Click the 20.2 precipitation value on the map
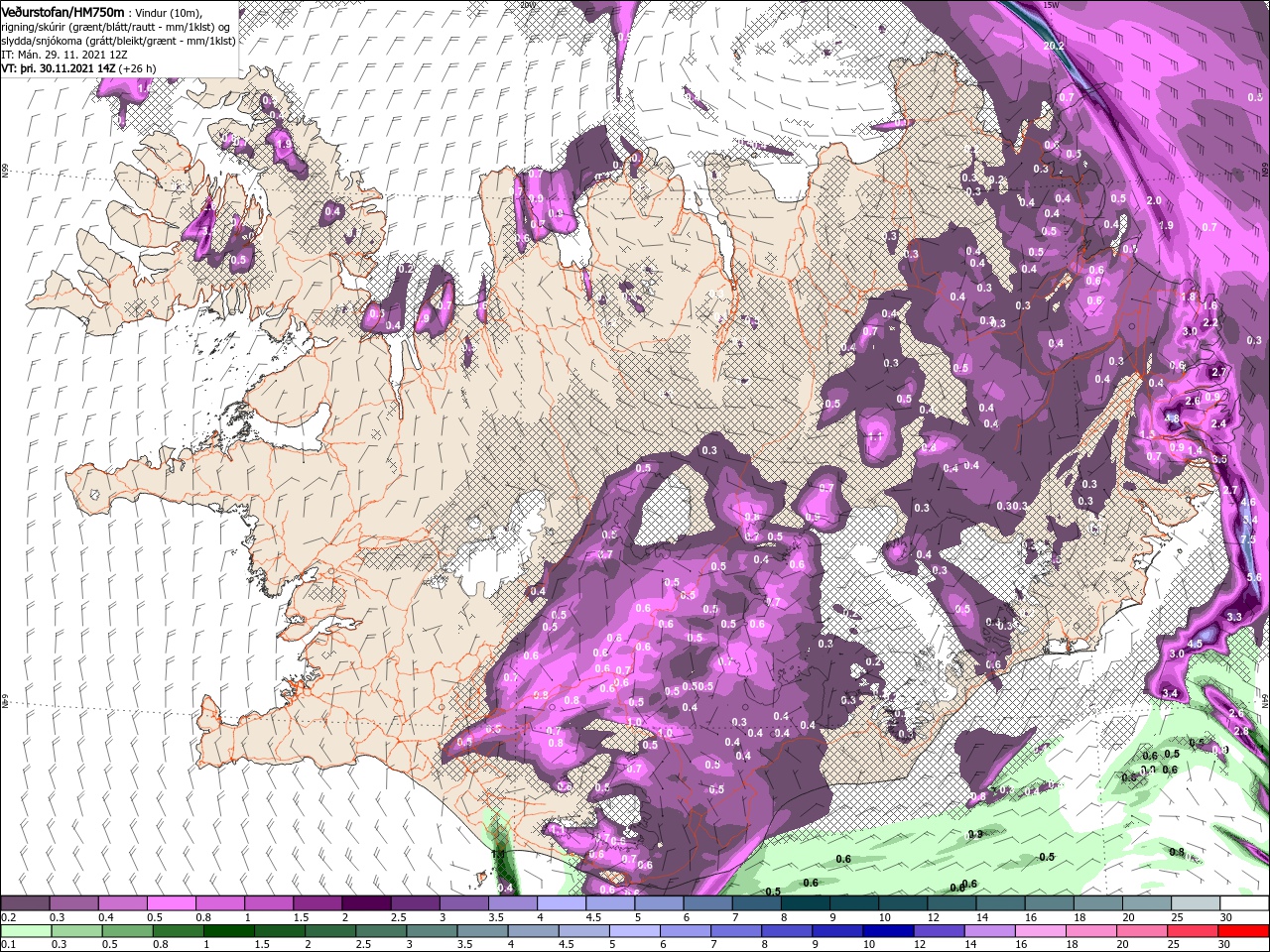1270x952 pixels. [1054, 46]
